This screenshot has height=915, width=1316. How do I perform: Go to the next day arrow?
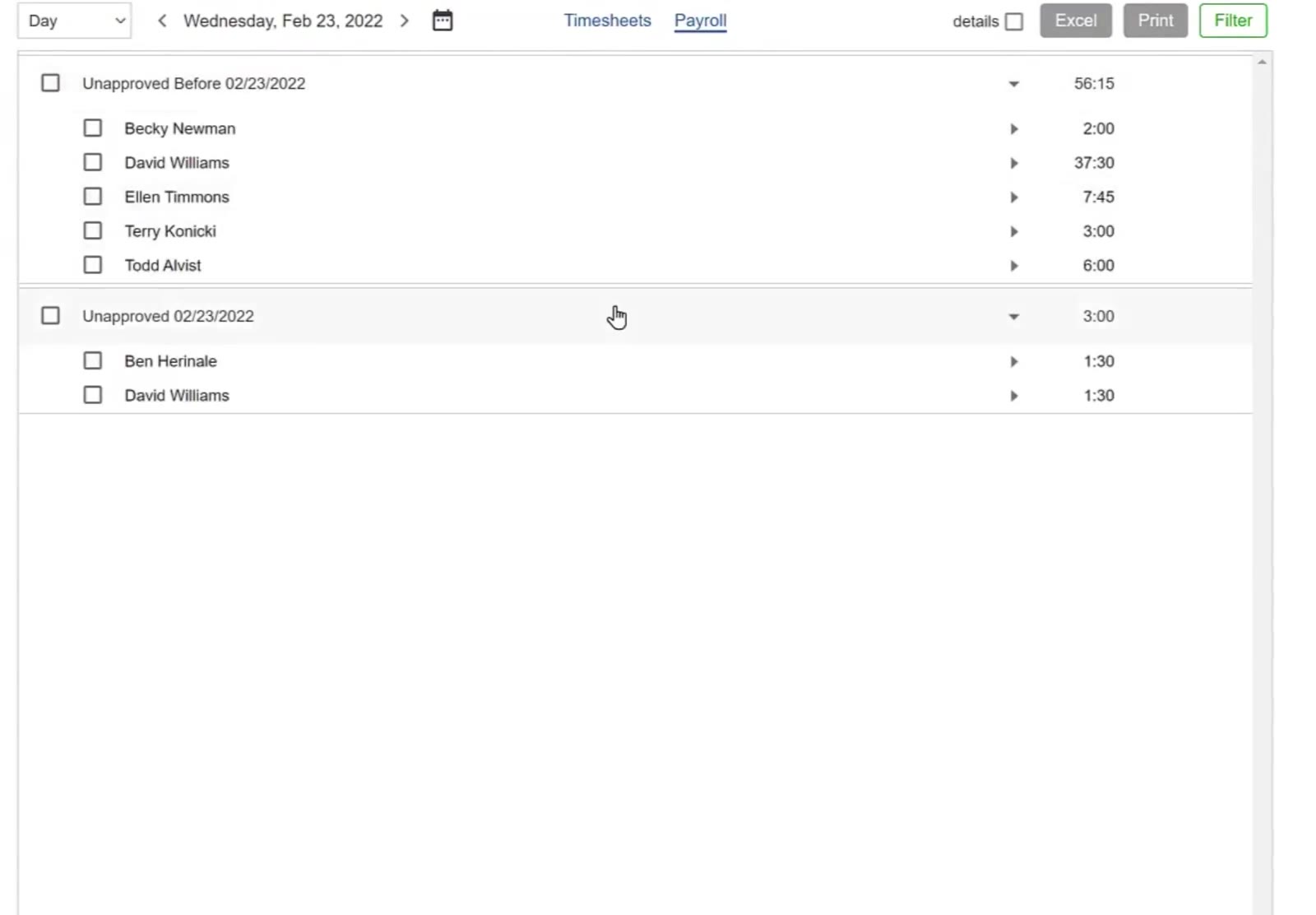click(x=405, y=21)
